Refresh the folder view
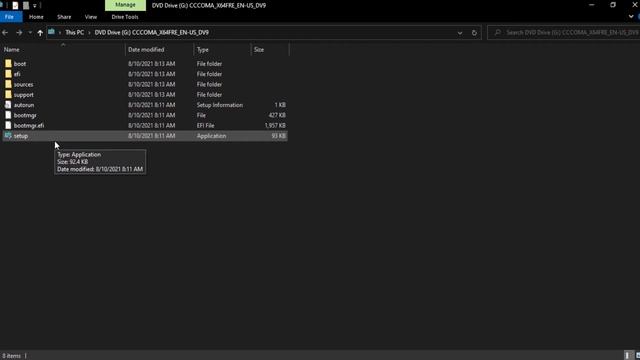 [x=474, y=33]
